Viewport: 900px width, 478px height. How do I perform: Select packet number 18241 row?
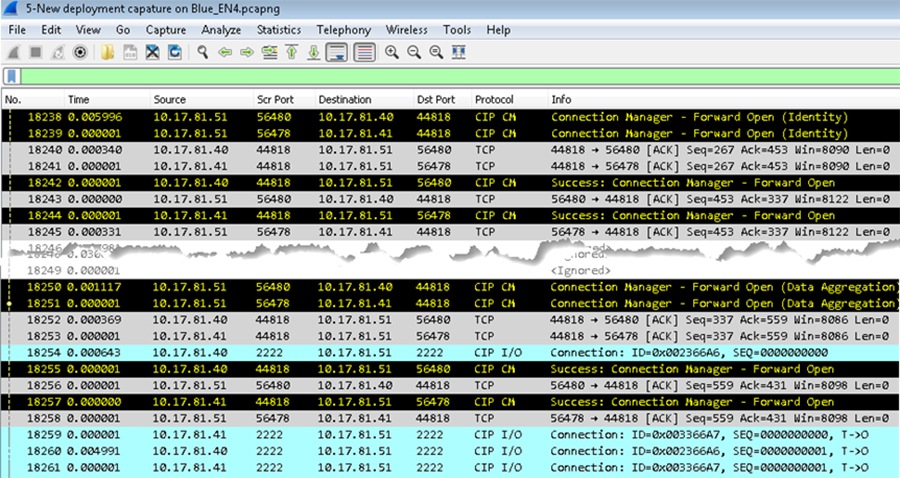pyautogui.click(x=451, y=166)
